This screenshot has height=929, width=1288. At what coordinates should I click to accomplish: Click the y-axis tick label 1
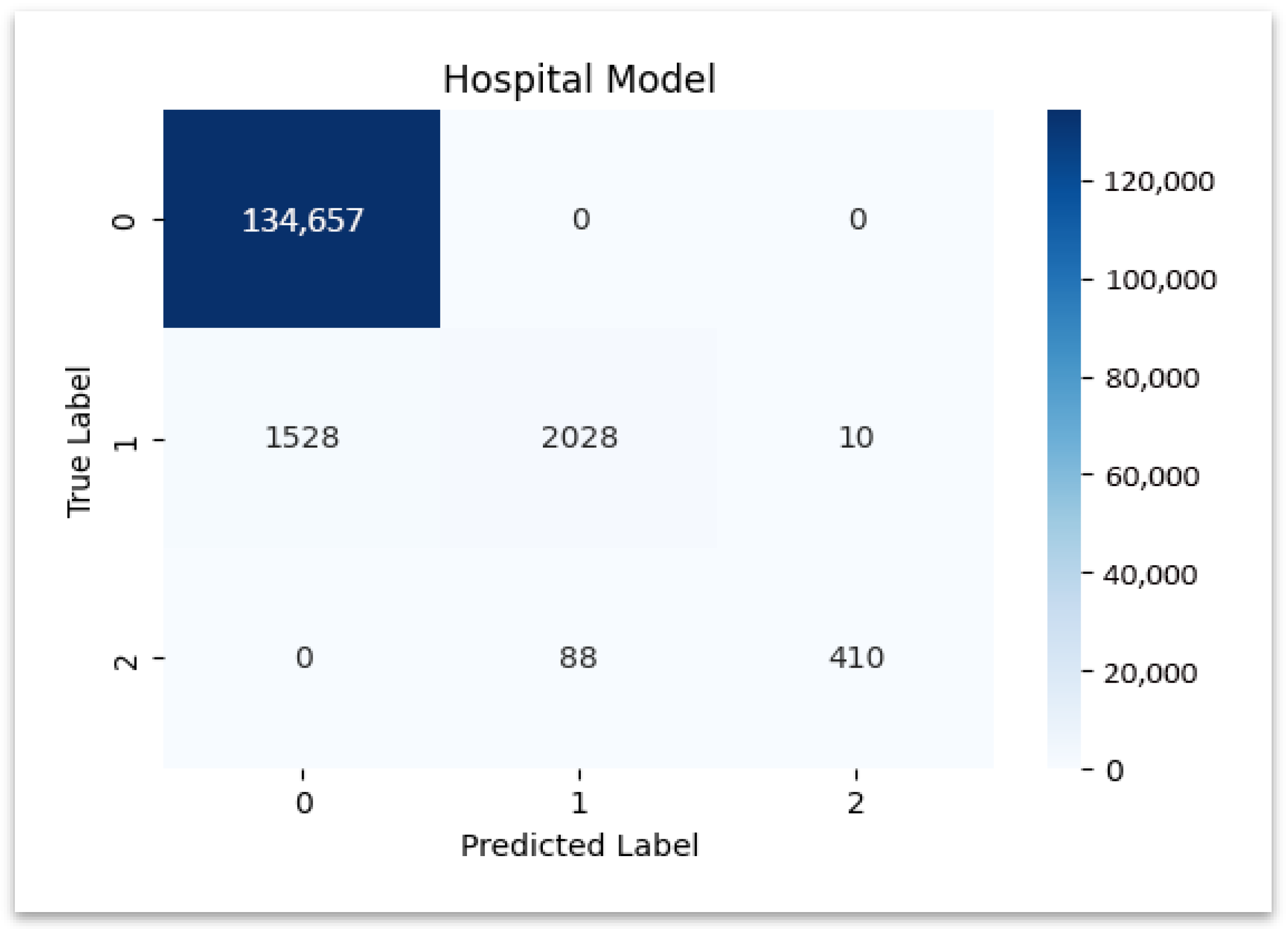[x=126, y=440]
